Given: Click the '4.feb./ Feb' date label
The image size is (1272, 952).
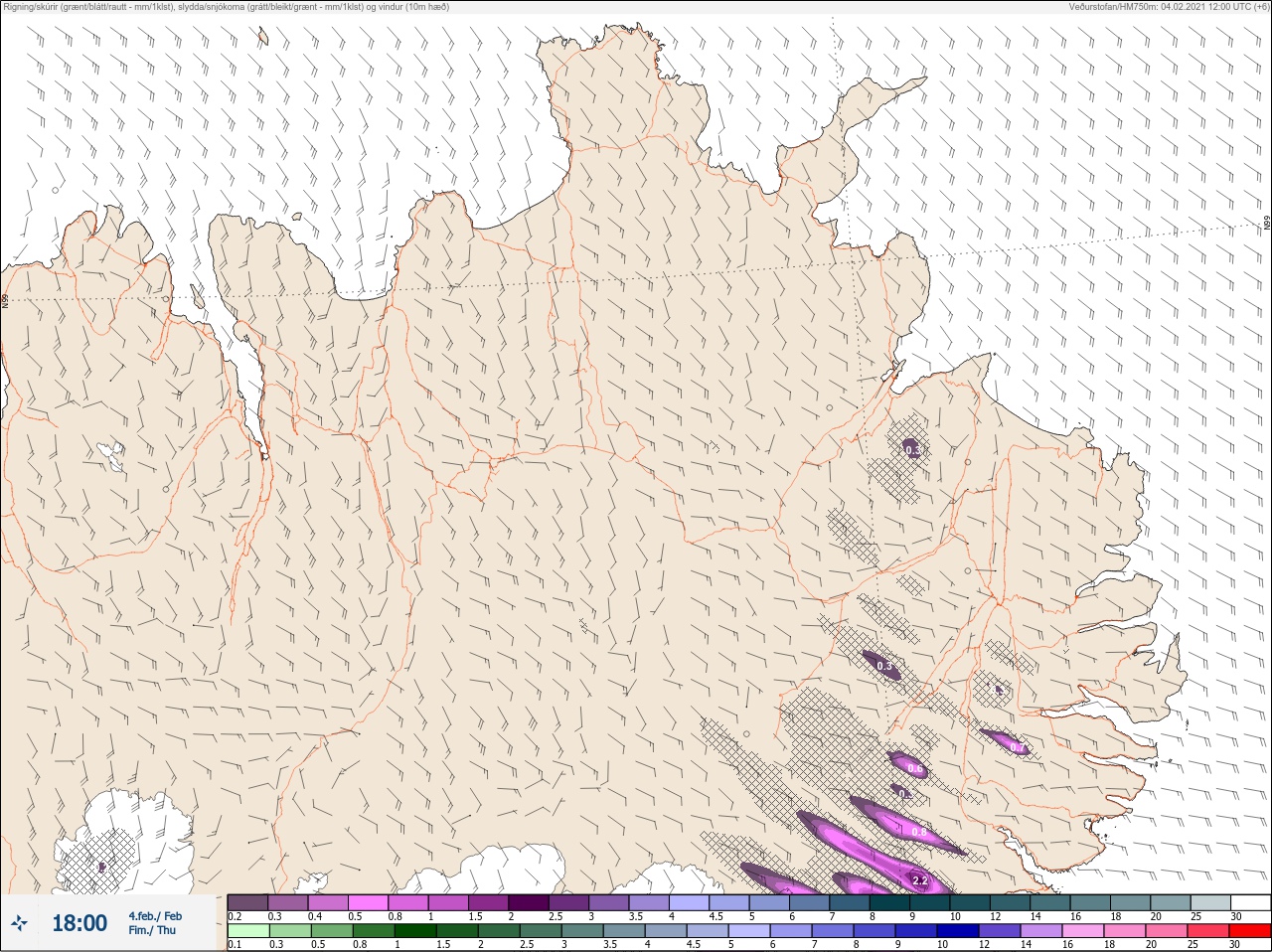Looking at the screenshot, I should [155, 916].
